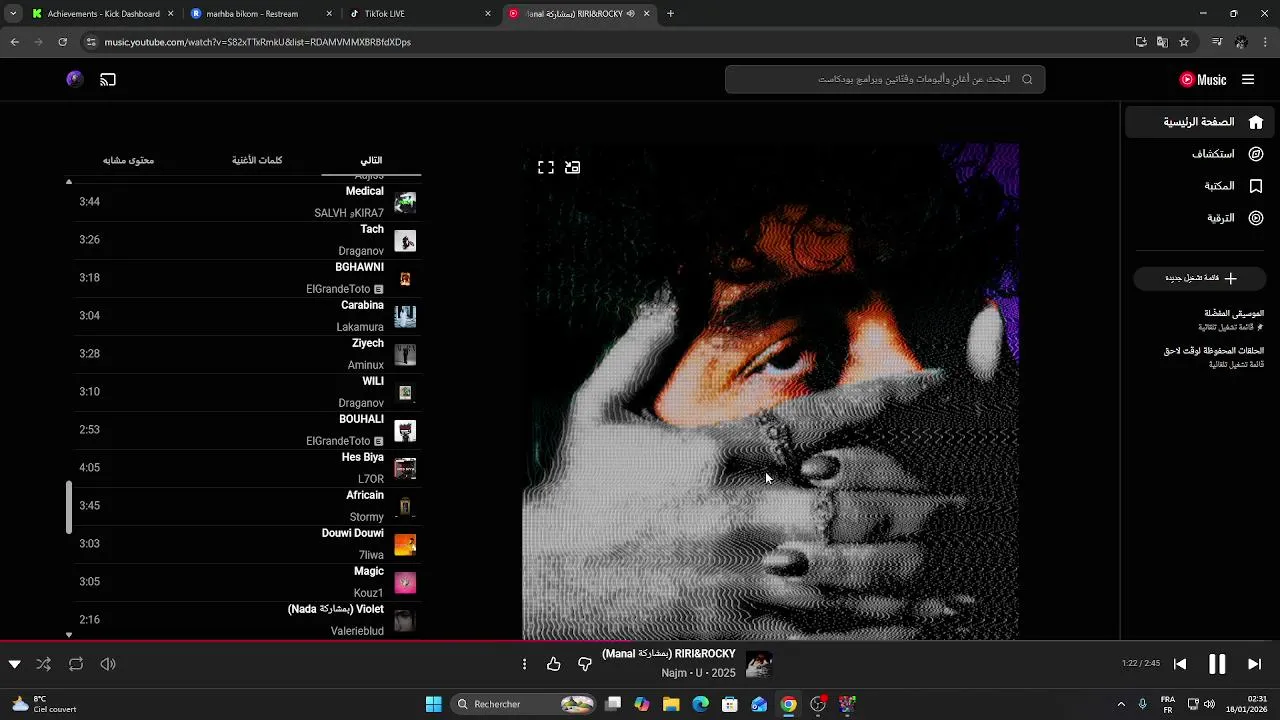Viewport: 1280px width, 720px height.
Task: Open a new browser tab with plus button
Action: 670,14
